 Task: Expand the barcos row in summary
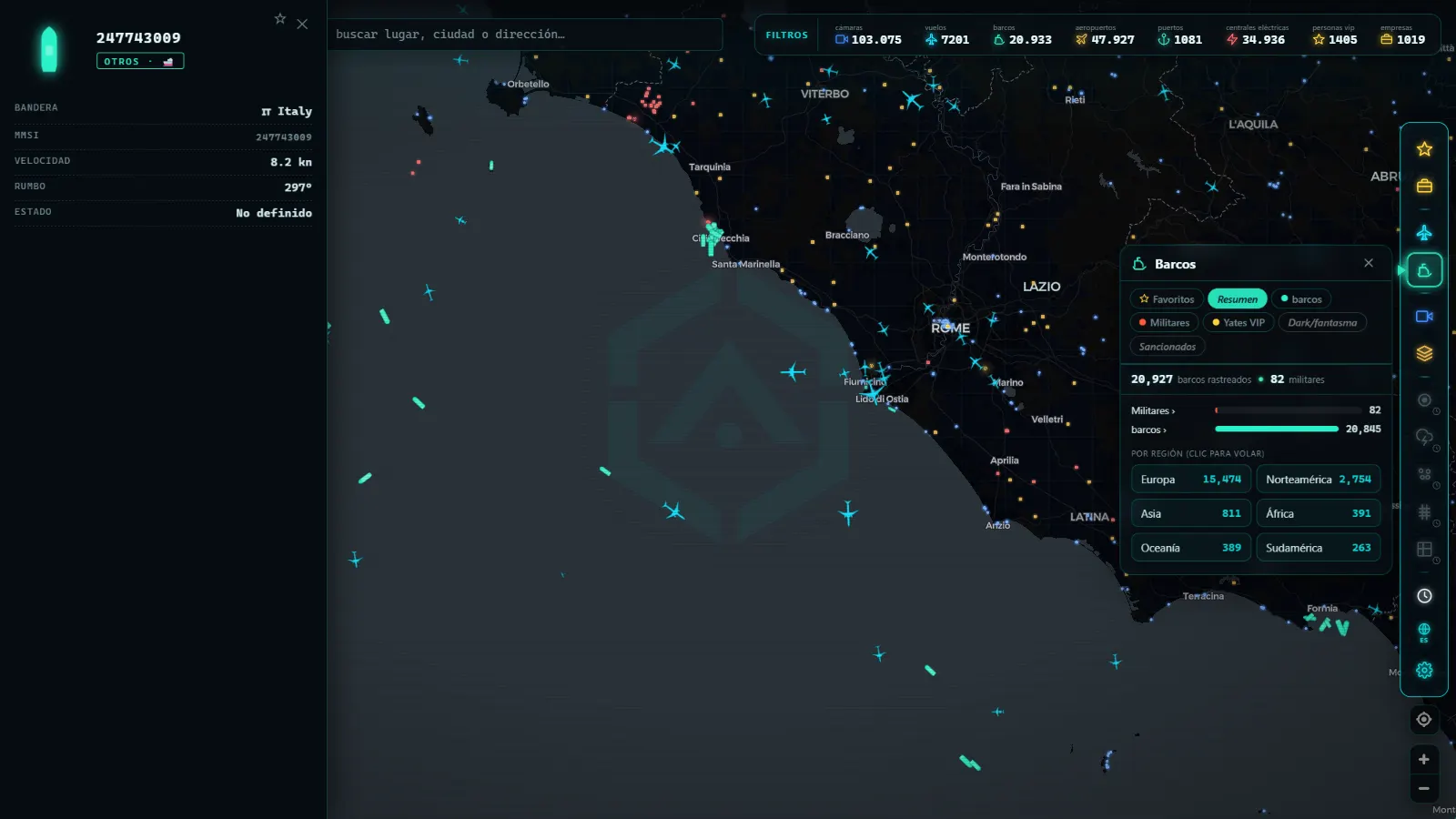tap(1255, 430)
